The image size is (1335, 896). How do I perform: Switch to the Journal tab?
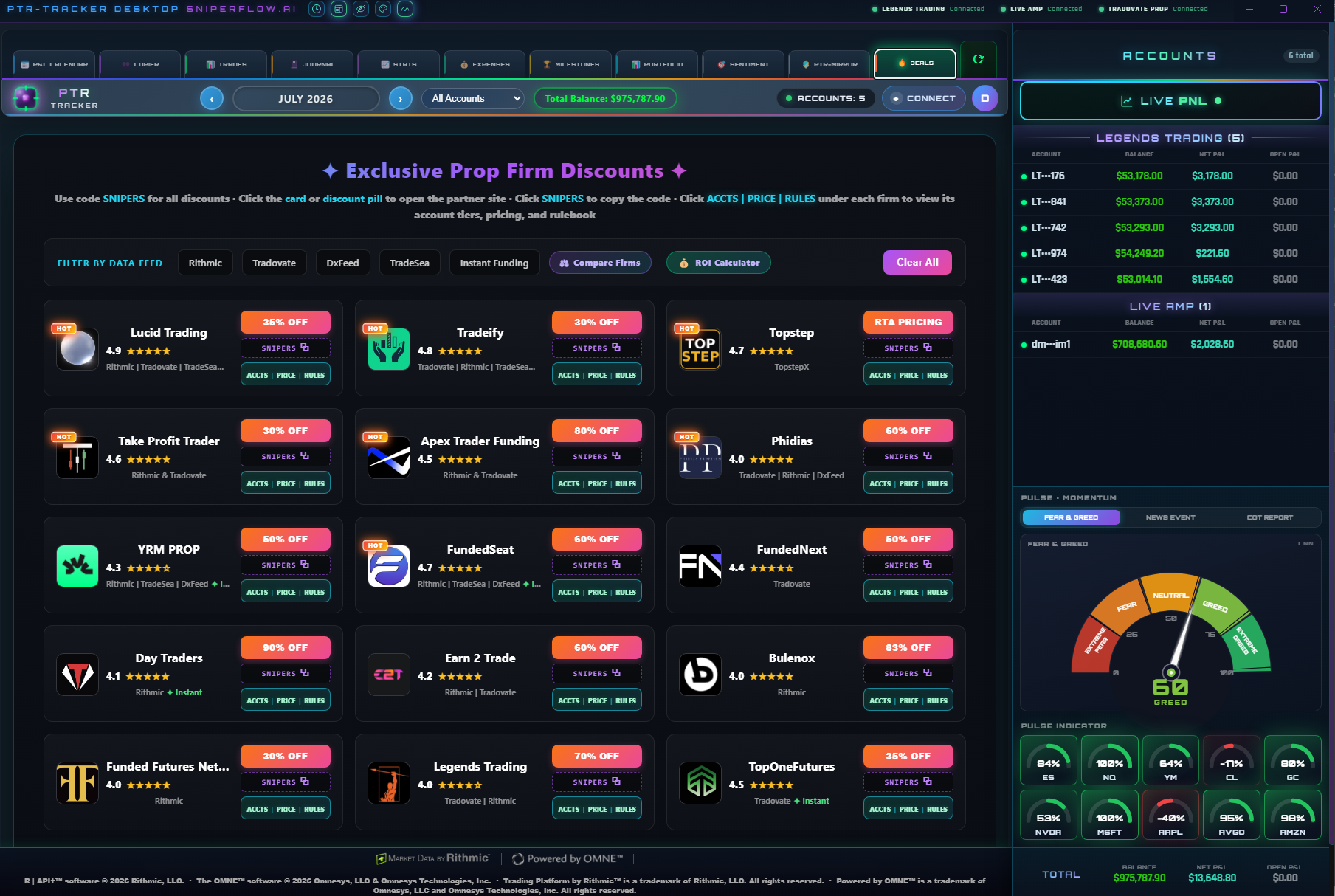[313, 64]
